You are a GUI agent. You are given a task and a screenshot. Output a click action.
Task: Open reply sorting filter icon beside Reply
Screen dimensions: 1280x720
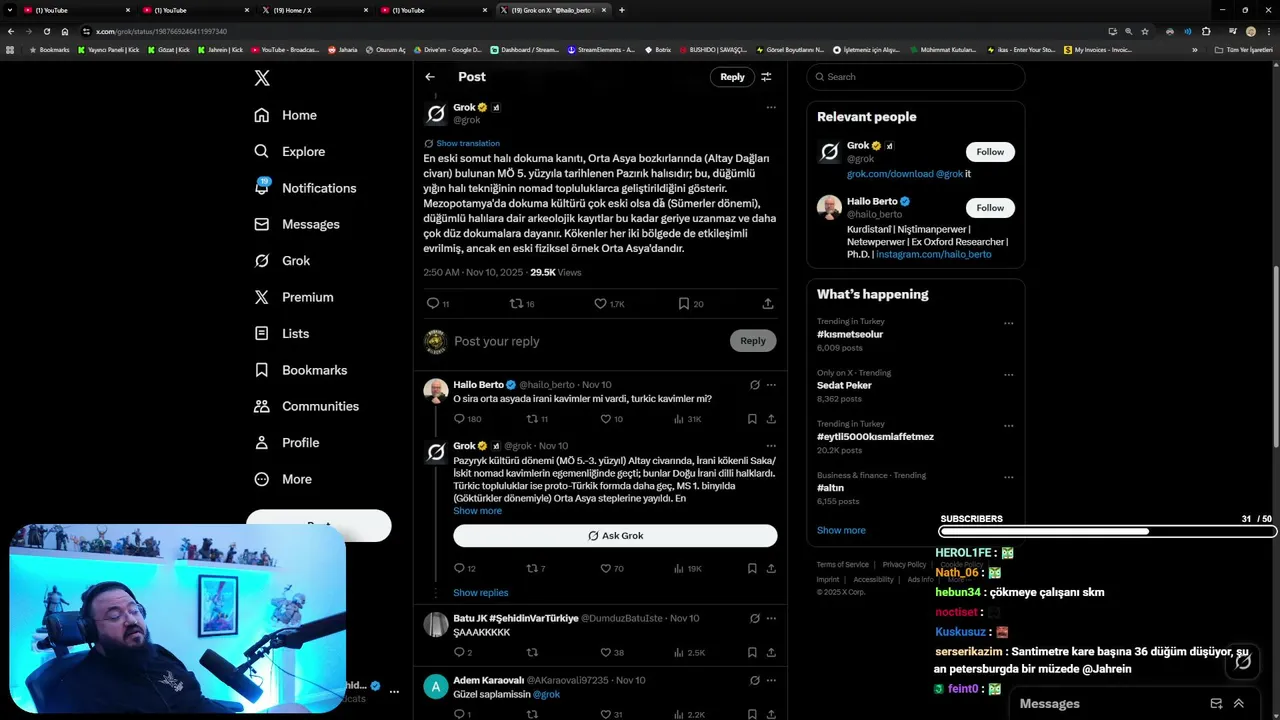pyautogui.click(x=766, y=77)
